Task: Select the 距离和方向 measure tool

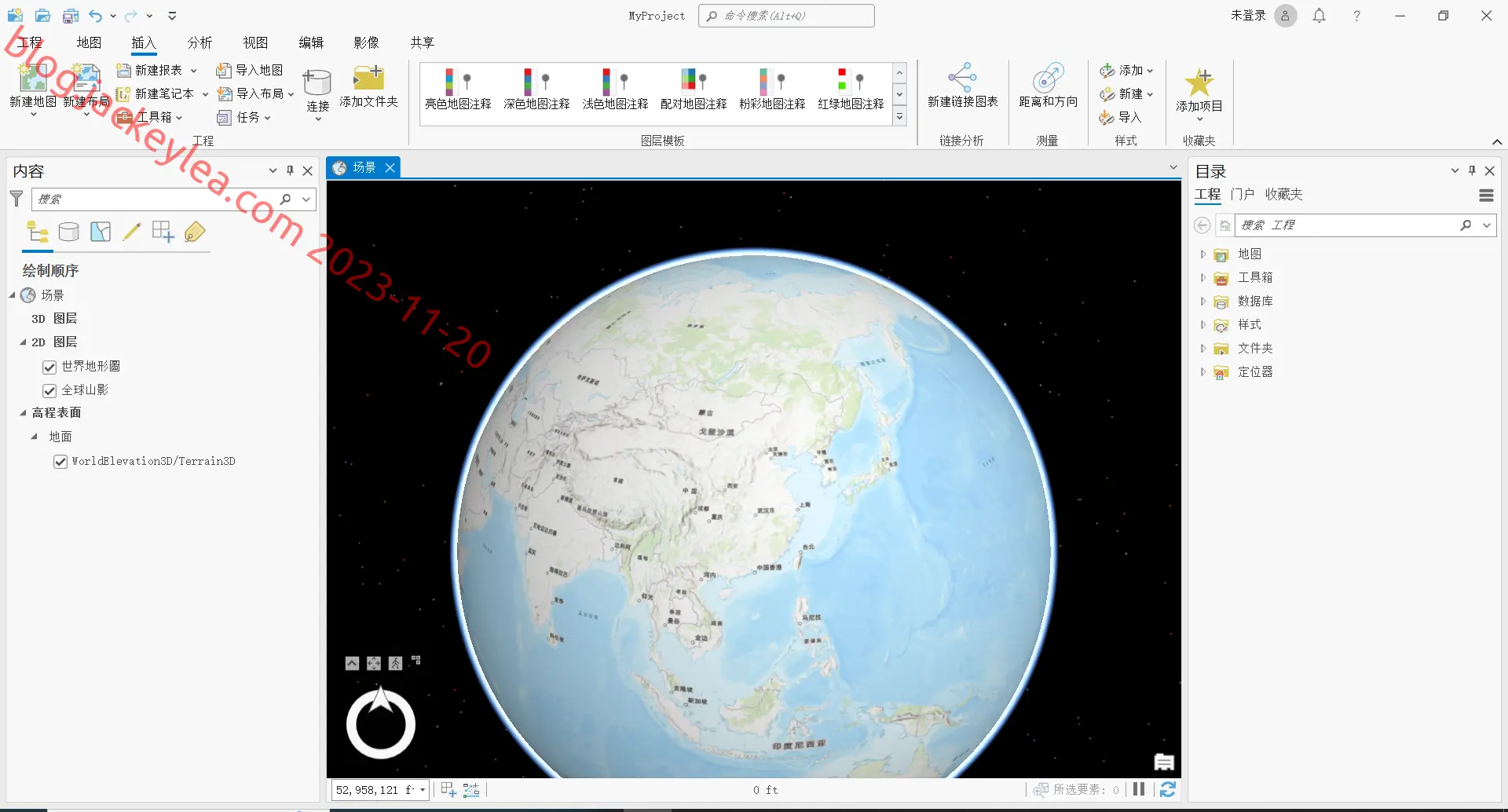Action: [x=1048, y=86]
